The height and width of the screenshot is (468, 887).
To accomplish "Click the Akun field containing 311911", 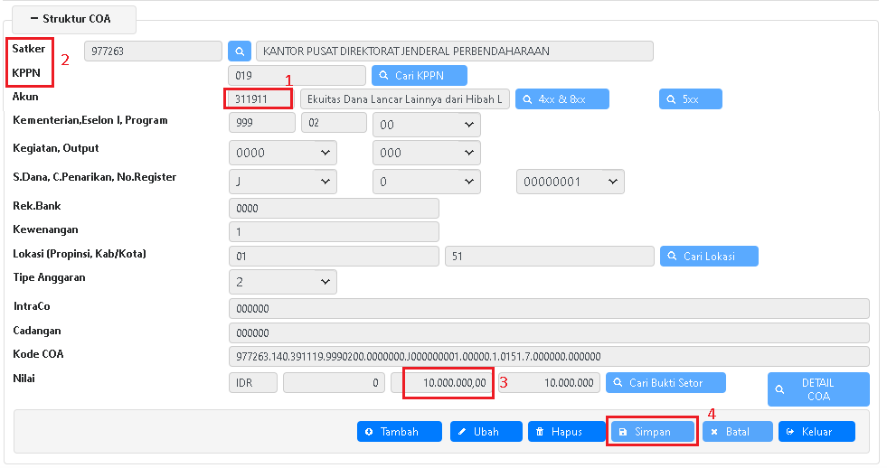I will [258, 99].
